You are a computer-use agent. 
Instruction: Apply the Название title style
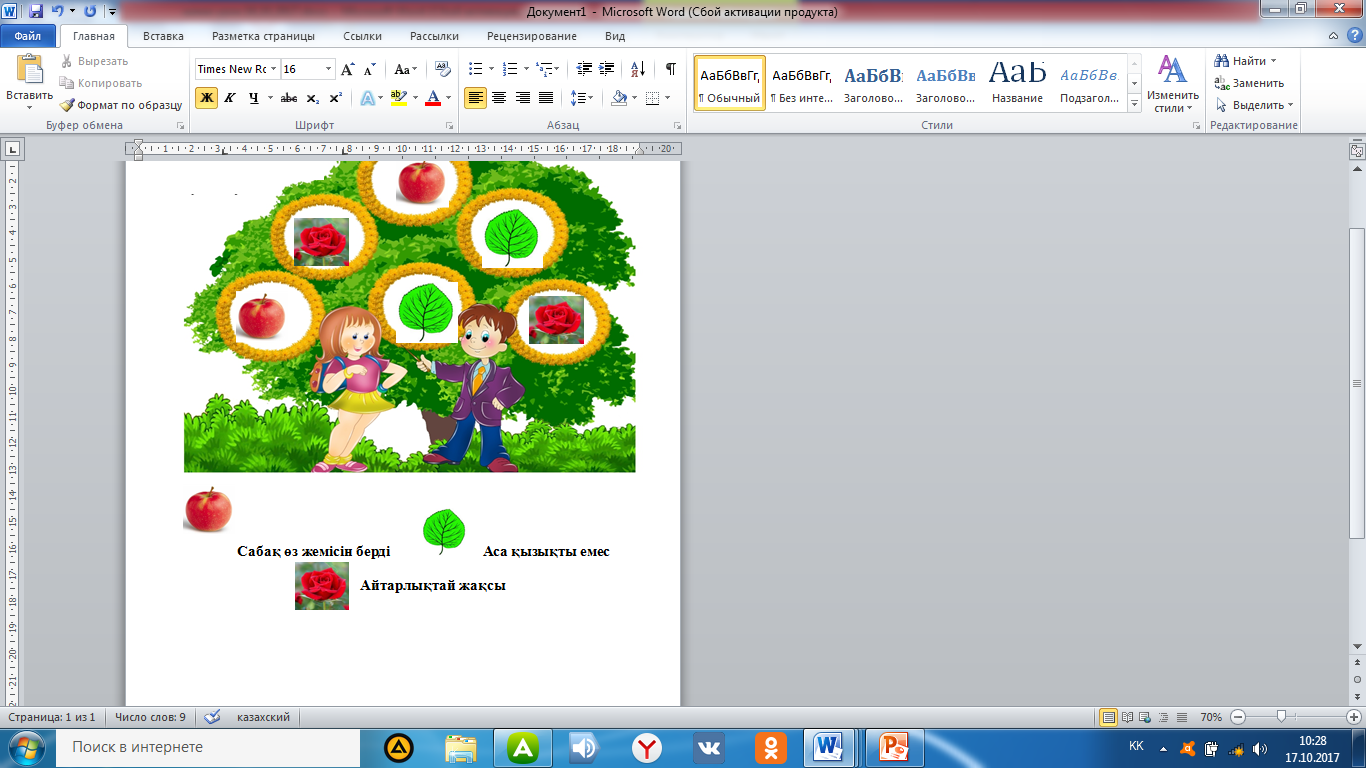coord(1017,83)
